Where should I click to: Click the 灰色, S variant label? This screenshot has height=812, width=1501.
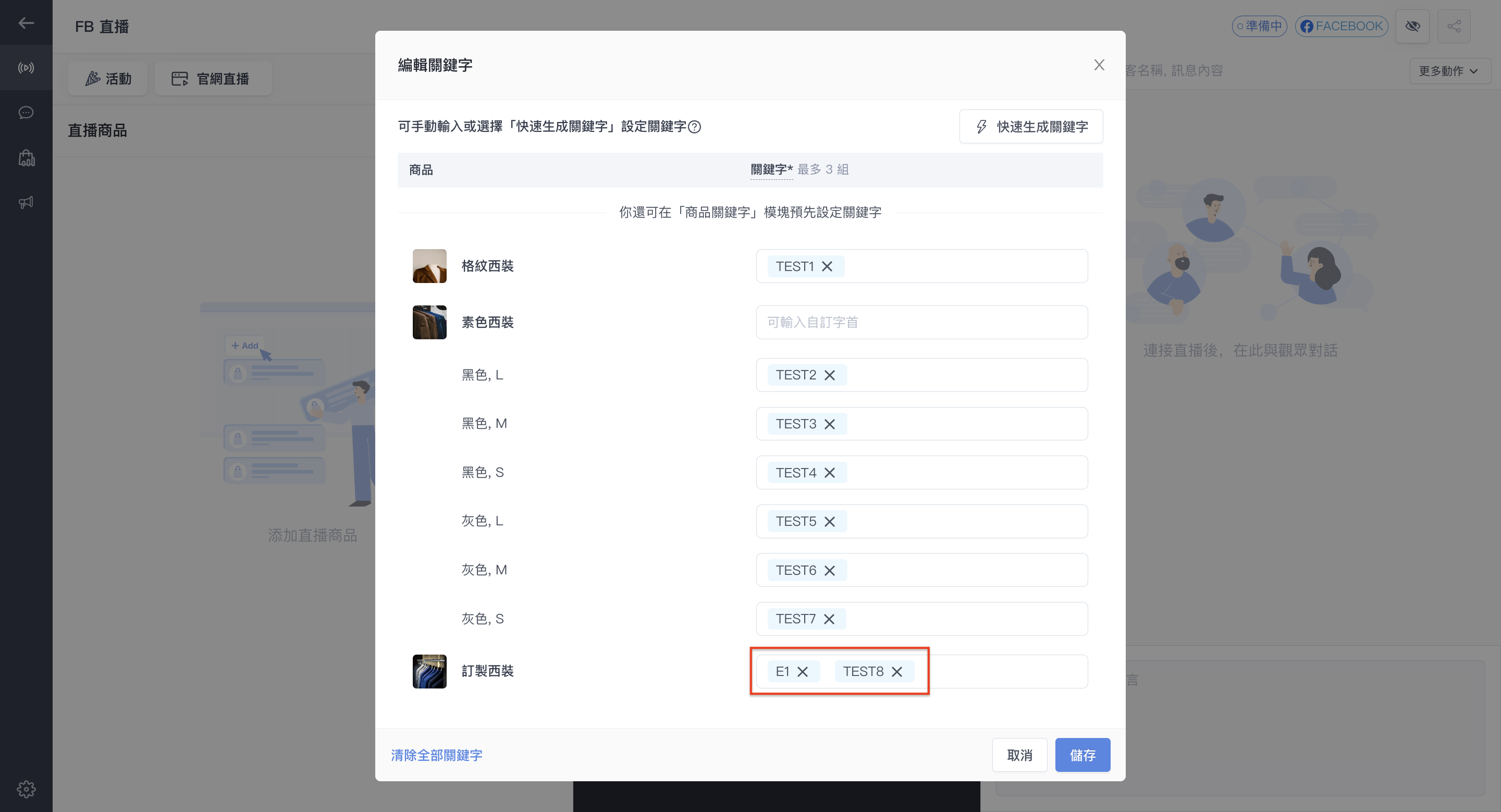(483, 619)
